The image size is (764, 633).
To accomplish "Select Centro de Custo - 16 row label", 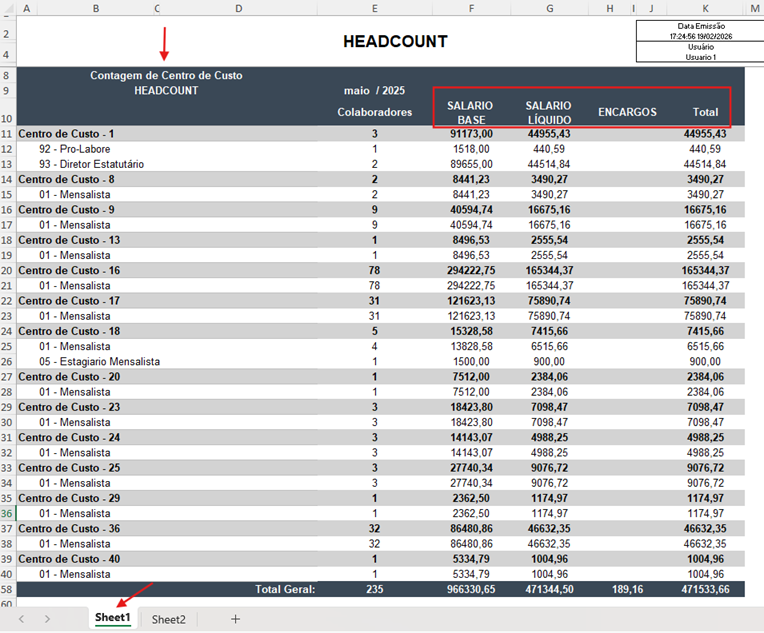I will (69, 270).
